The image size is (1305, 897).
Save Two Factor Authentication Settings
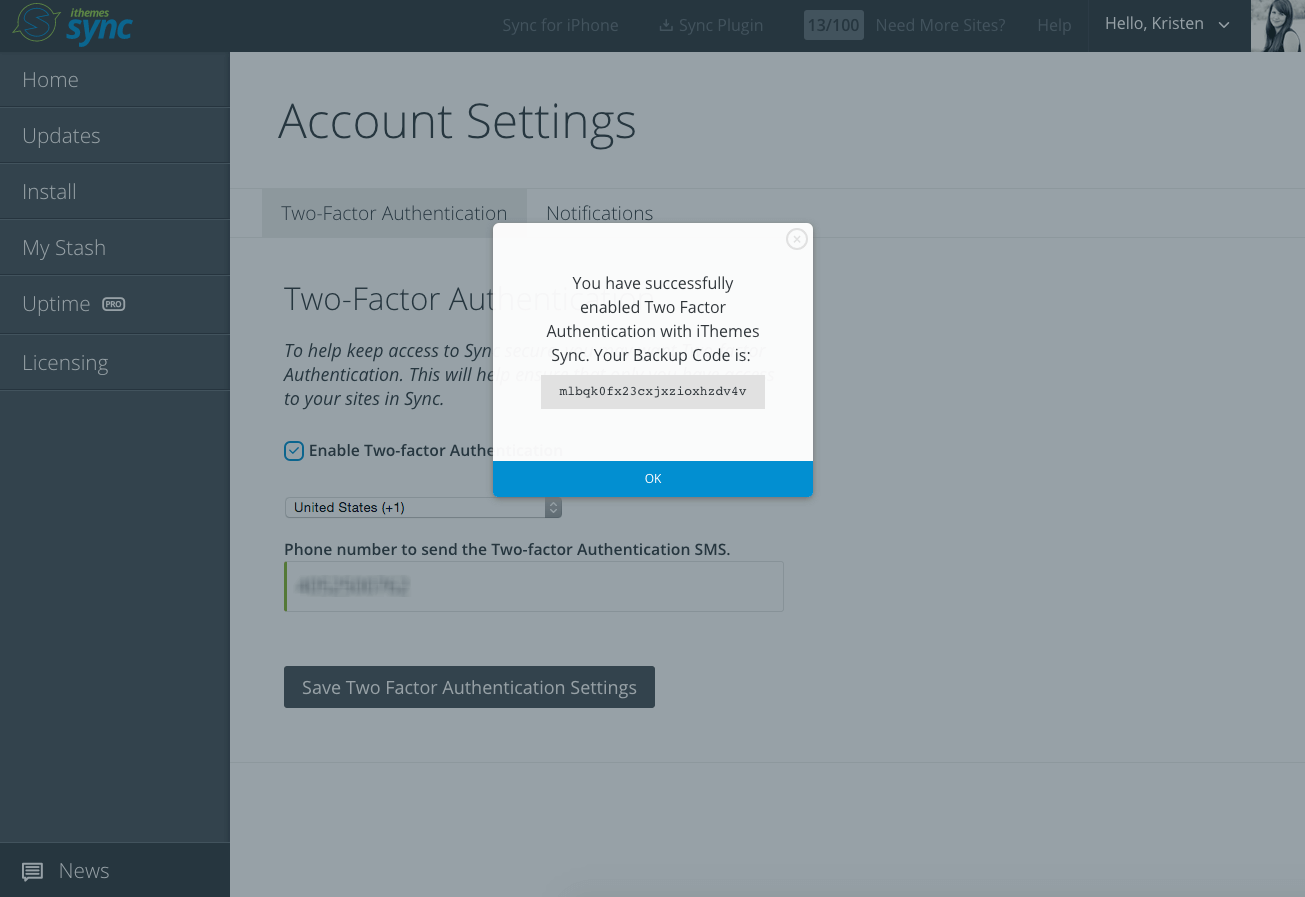coord(469,687)
